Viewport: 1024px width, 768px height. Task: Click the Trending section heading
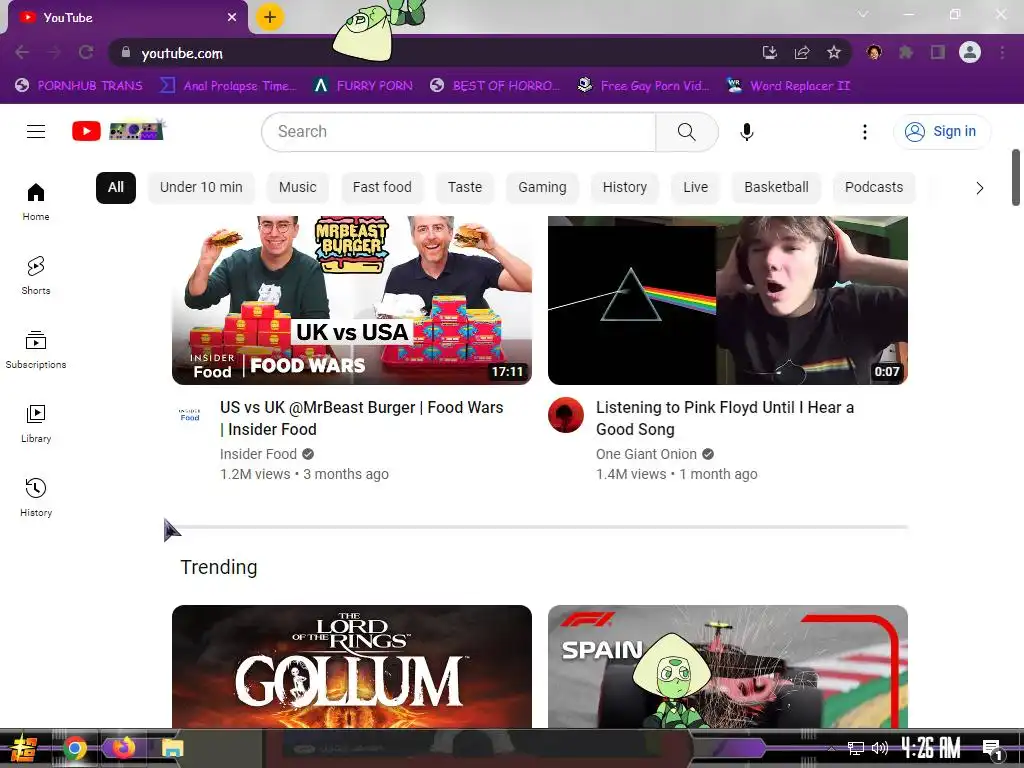click(x=219, y=567)
